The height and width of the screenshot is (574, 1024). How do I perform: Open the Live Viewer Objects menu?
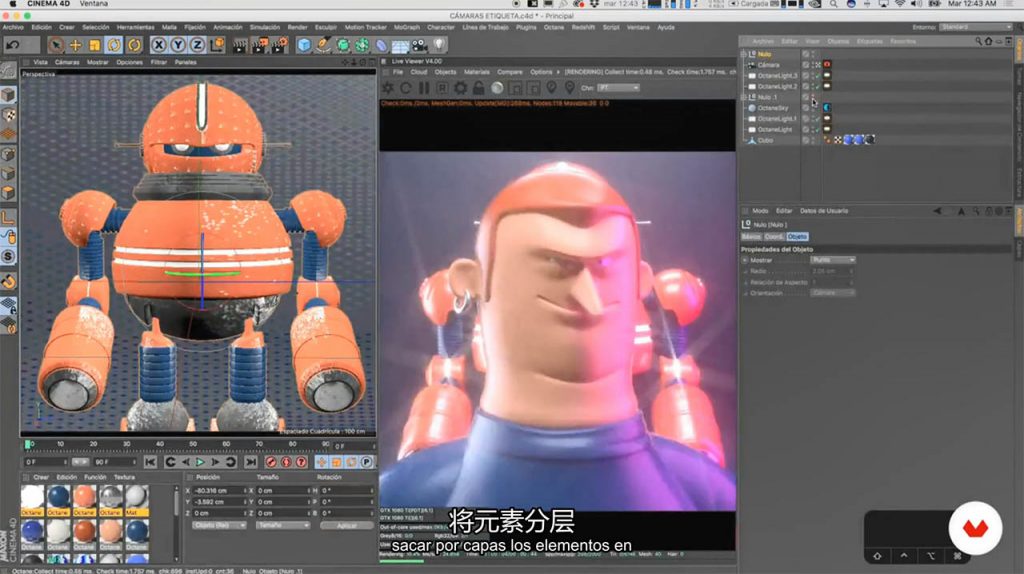(x=445, y=72)
